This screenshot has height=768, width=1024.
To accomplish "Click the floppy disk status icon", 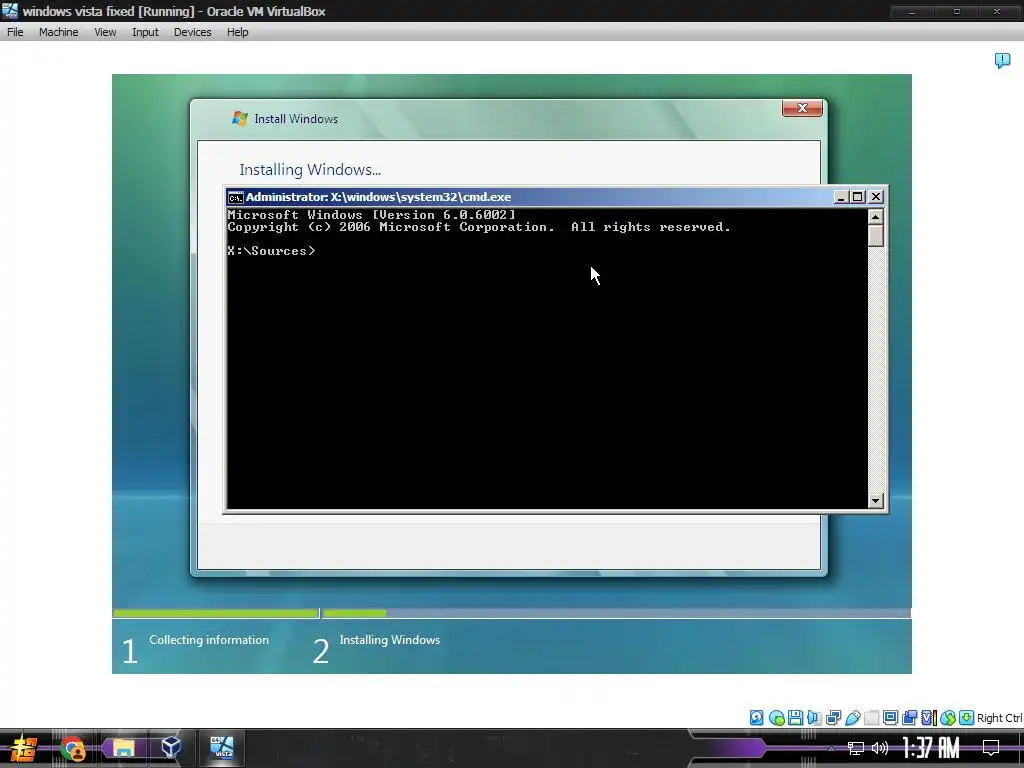I will [x=795, y=718].
